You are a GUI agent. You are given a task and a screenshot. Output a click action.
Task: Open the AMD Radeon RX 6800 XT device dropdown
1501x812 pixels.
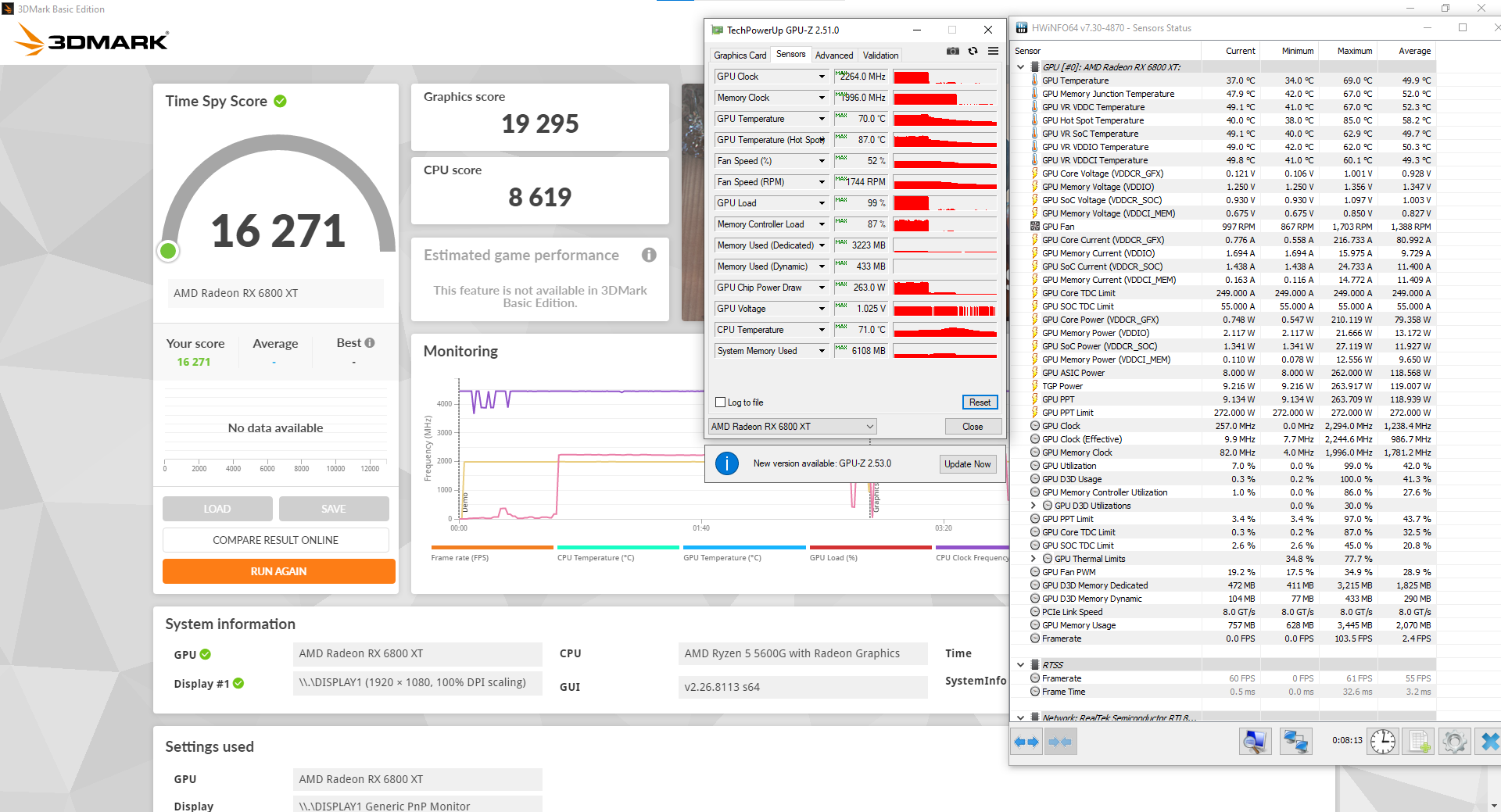click(x=792, y=427)
